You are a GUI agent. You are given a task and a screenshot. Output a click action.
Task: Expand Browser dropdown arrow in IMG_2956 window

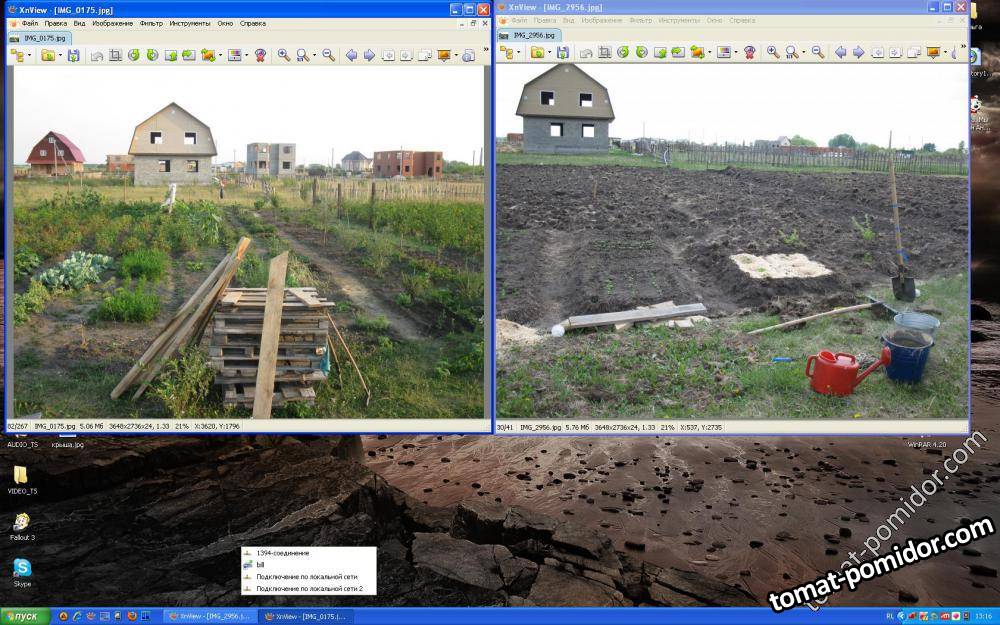[518, 52]
